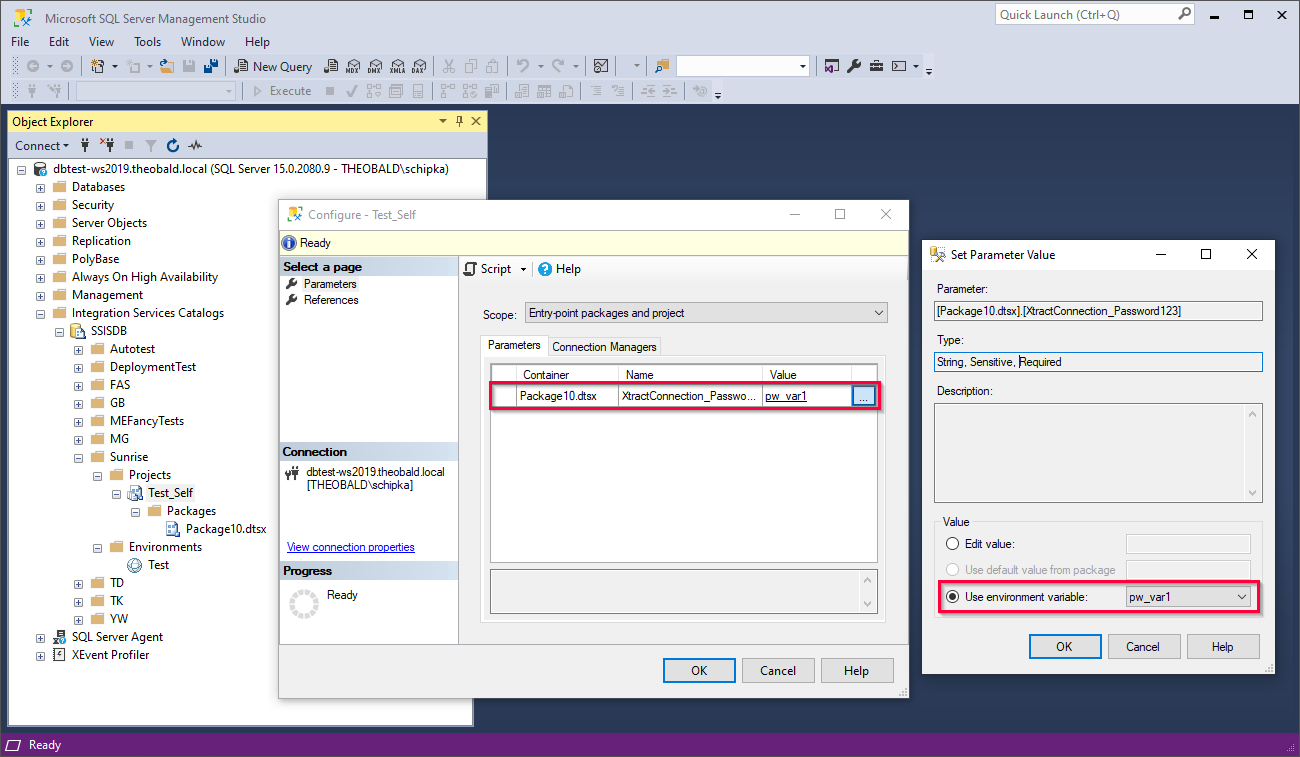Click the Activity Monitor toolbar icon

coord(601,66)
